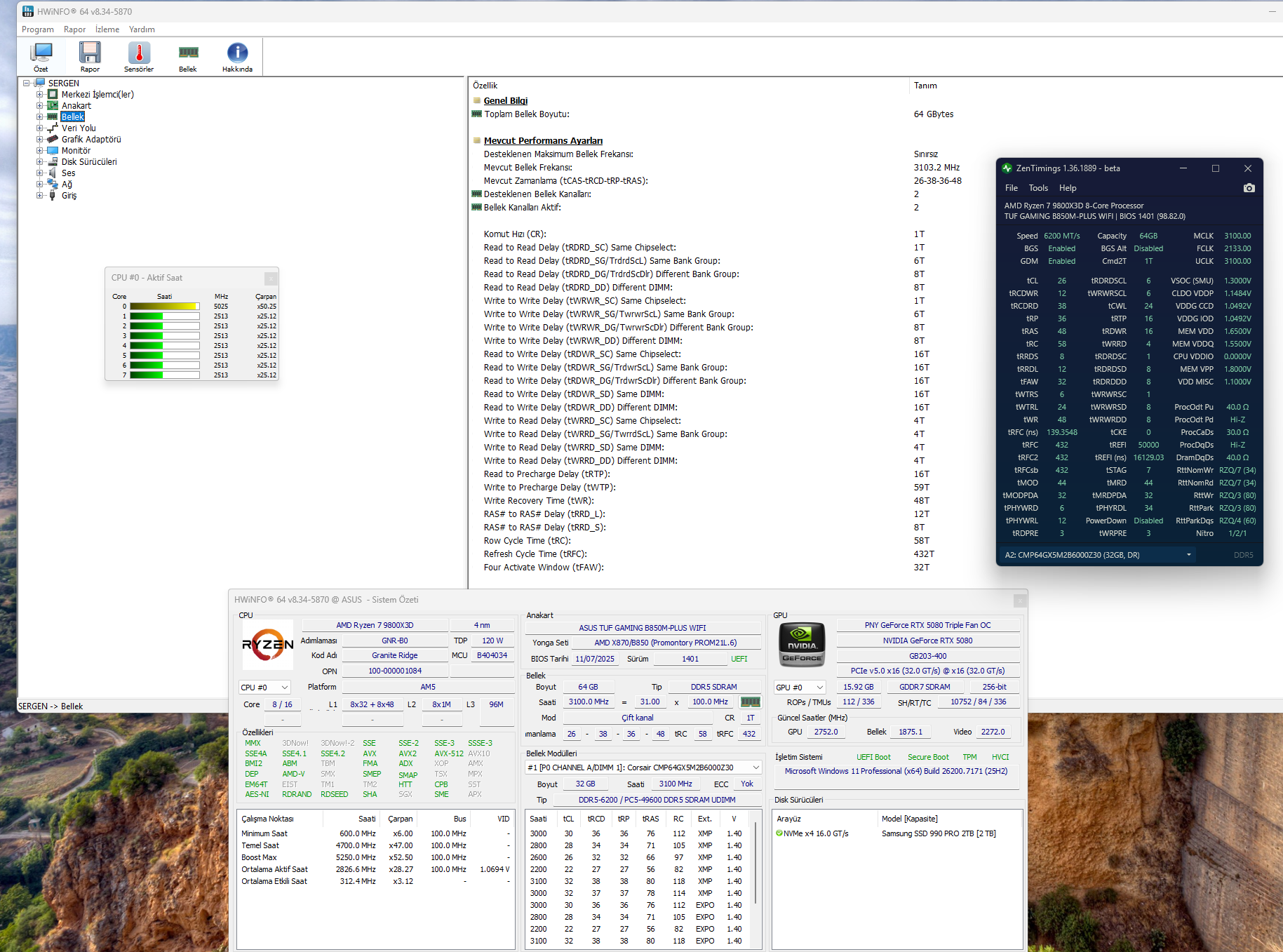Open Sensörler from the HWiNFO toolbar

click(x=139, y=57)
